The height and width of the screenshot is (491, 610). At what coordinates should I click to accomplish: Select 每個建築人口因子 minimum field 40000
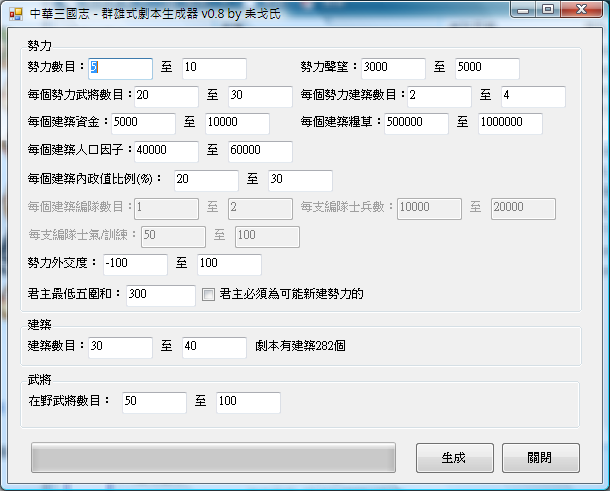click(x=167, y=151)
